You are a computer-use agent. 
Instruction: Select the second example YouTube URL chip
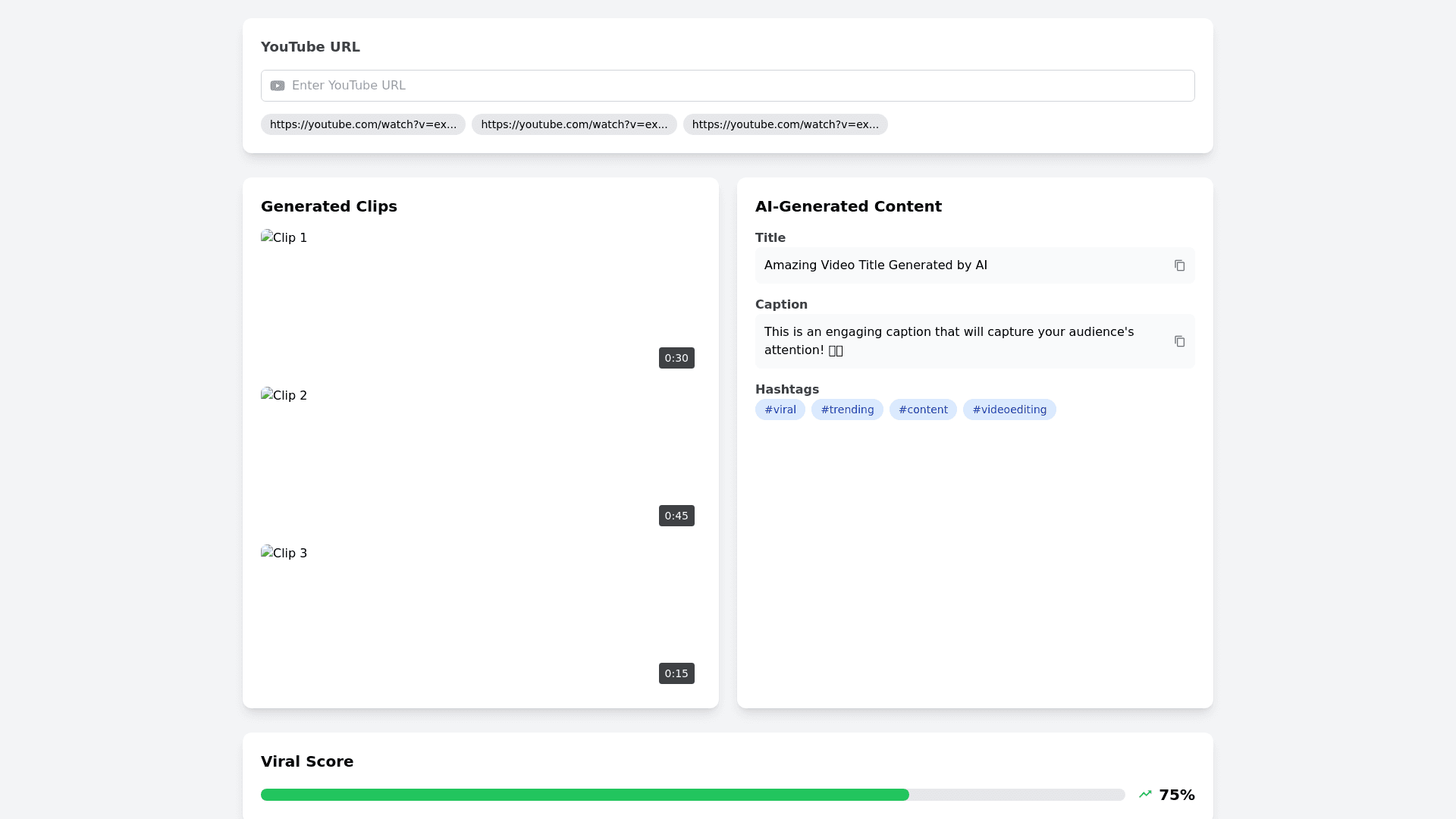574,124
